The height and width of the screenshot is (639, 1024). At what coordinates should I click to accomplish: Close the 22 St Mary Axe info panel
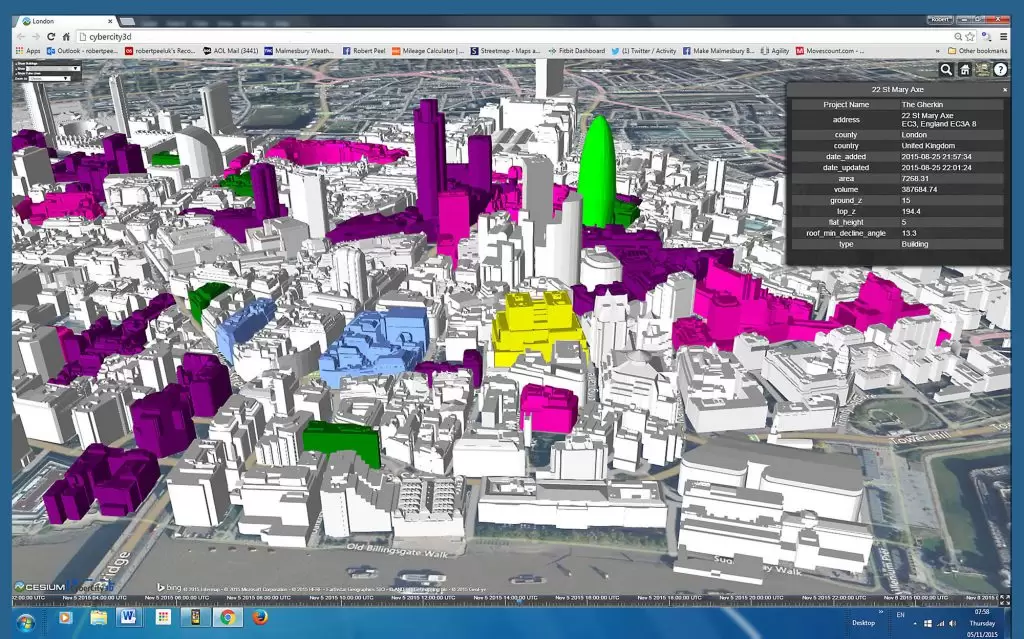(1005, 90)
